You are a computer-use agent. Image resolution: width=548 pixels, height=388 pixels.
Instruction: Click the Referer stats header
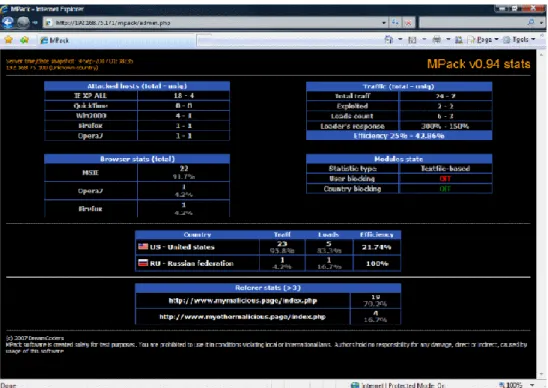268,288
